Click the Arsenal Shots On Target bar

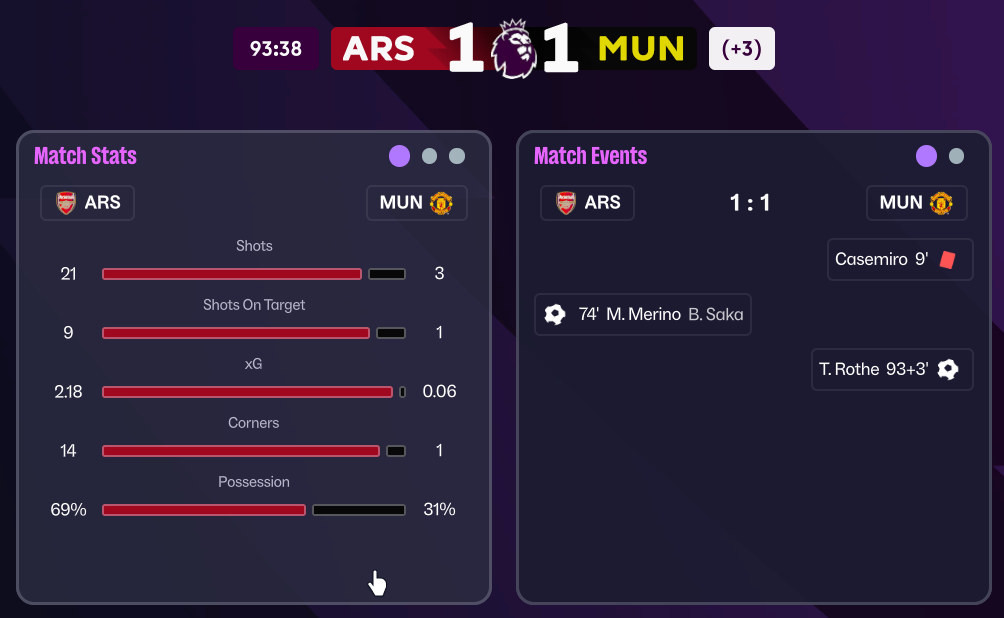coord(236,333)
